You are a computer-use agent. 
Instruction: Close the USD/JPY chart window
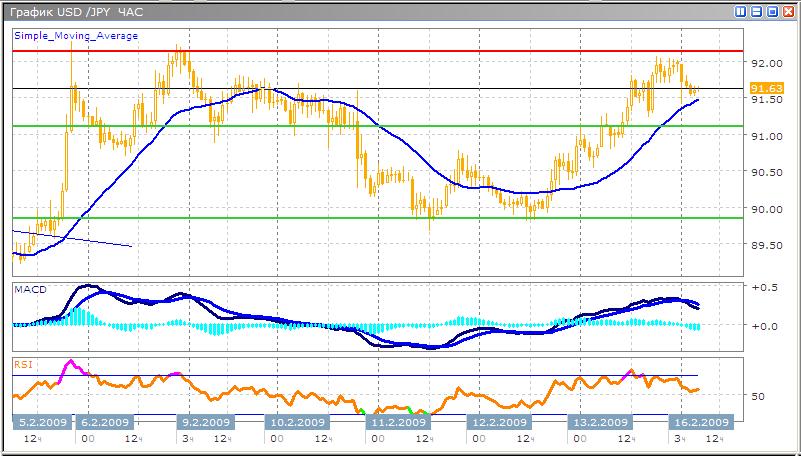tap(788, 12)
